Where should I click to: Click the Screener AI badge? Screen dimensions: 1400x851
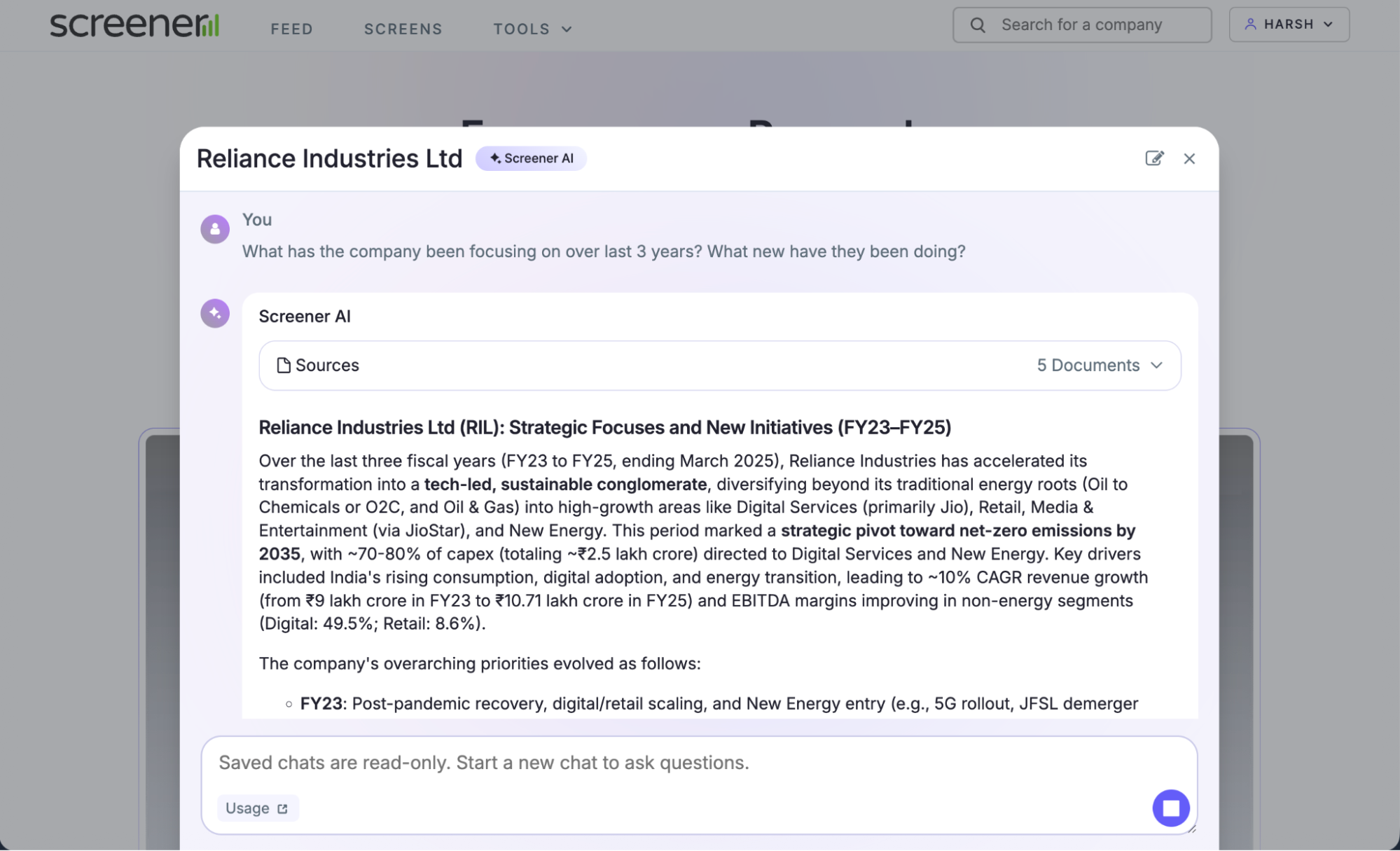[x=531, y=158]
